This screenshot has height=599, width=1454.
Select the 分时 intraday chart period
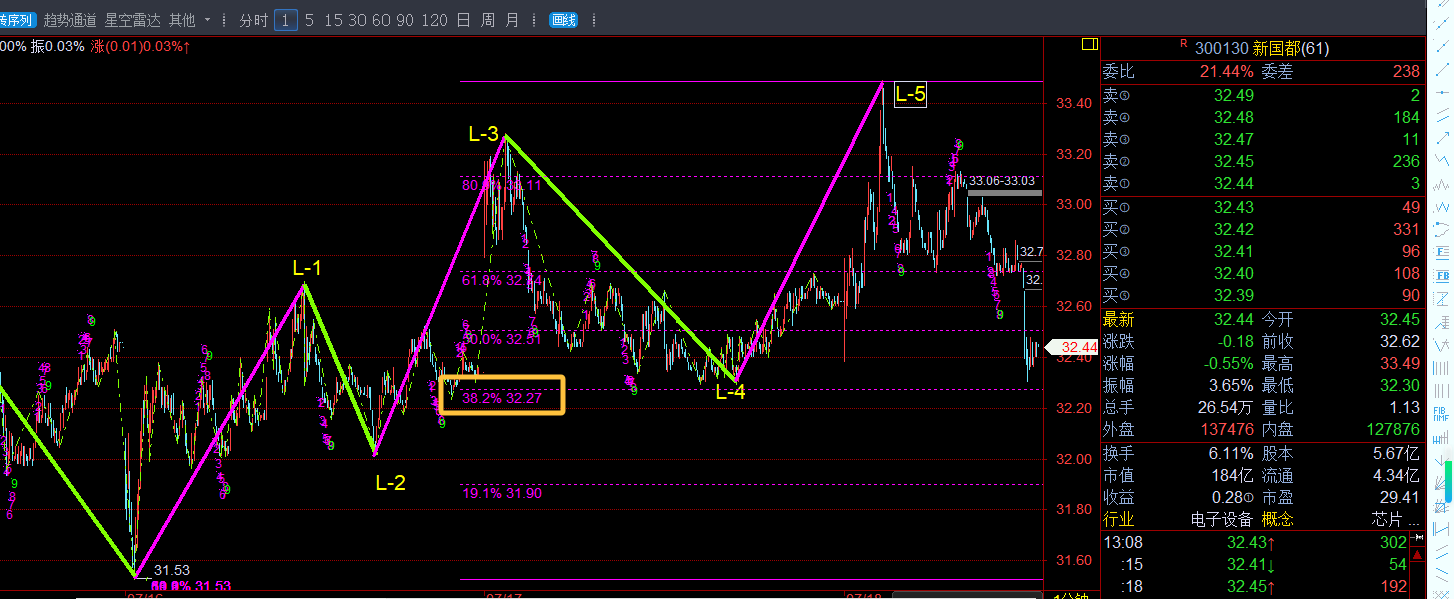pos(254,20)
